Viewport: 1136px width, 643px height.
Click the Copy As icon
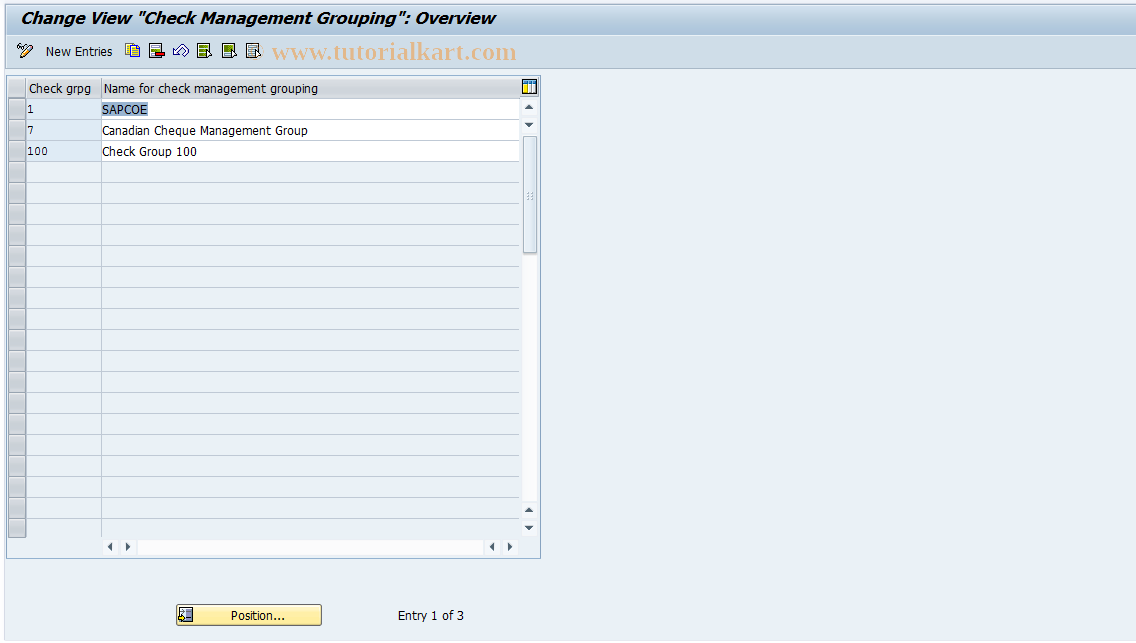133,51
